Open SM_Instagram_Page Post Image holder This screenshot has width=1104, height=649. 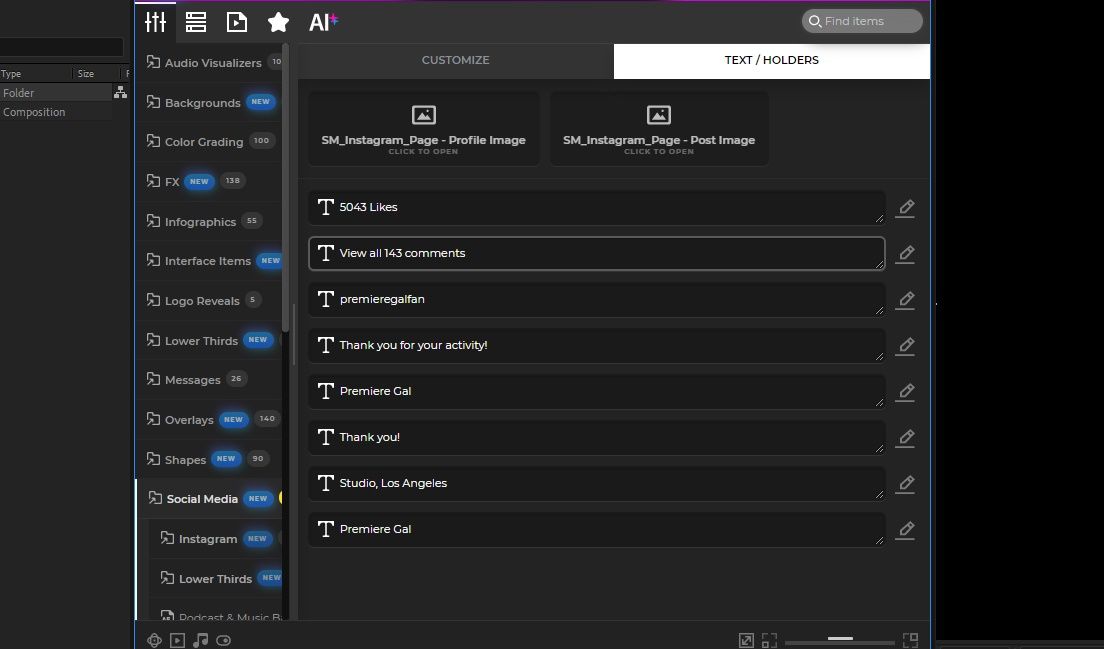(x=658, y=128)
